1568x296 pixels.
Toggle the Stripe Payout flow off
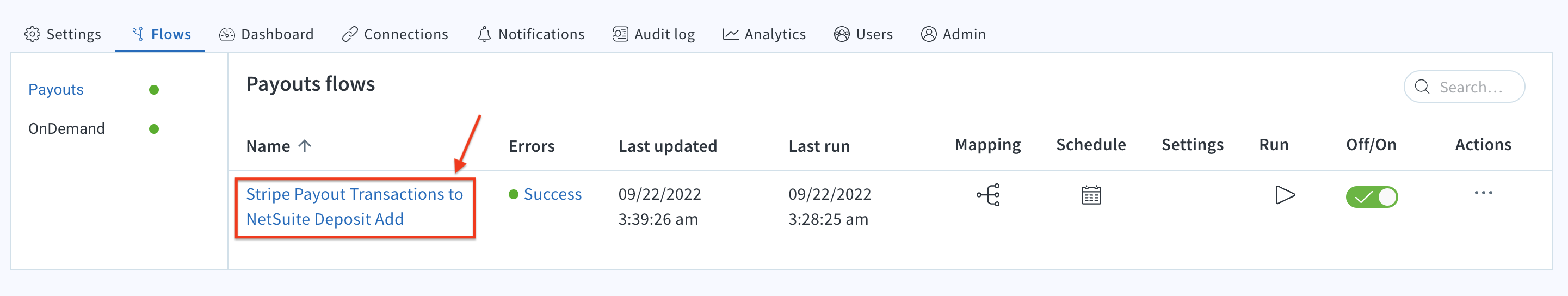1372,197
